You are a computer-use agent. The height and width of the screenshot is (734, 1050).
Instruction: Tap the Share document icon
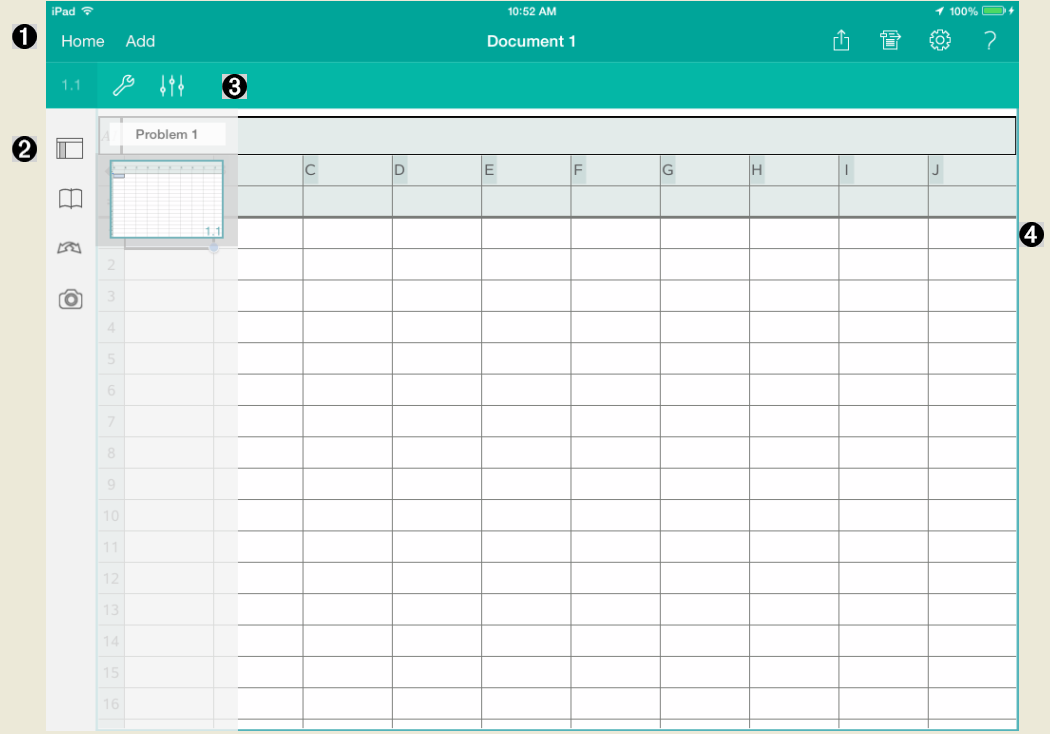(841, 41)
